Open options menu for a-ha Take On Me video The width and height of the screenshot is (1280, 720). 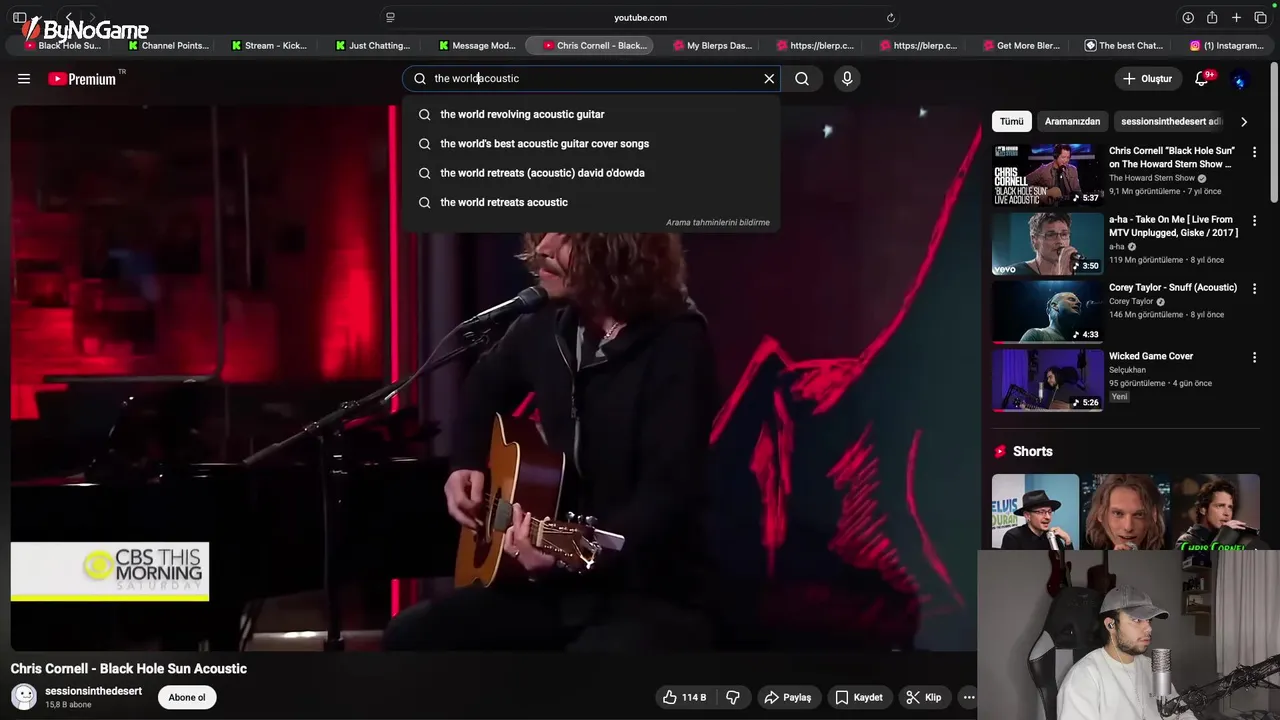tap(1254, 221)
